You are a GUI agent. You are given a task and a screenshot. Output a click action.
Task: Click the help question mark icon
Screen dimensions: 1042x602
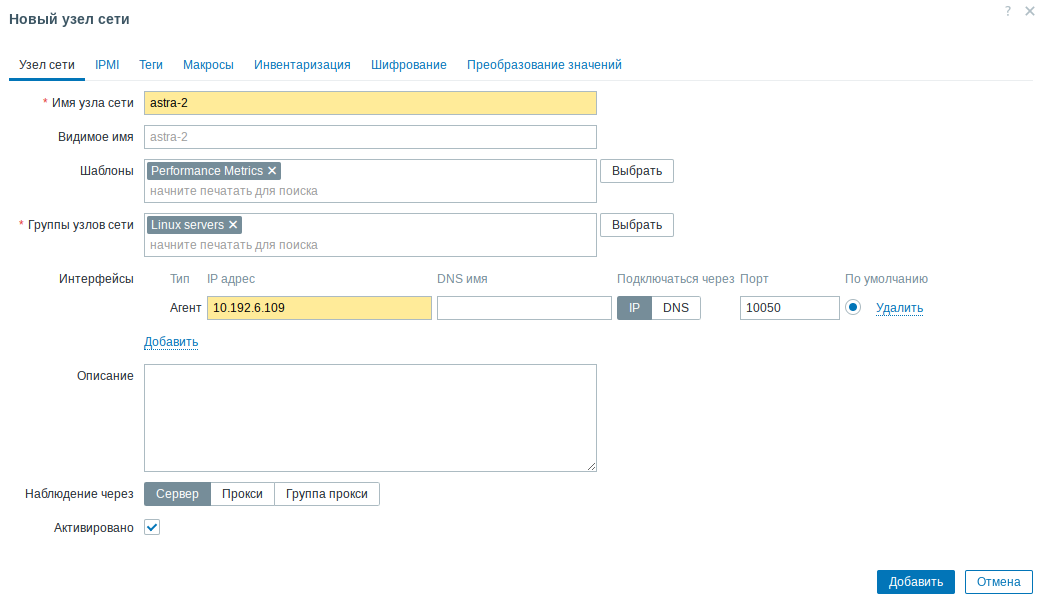coord(1008,10)
